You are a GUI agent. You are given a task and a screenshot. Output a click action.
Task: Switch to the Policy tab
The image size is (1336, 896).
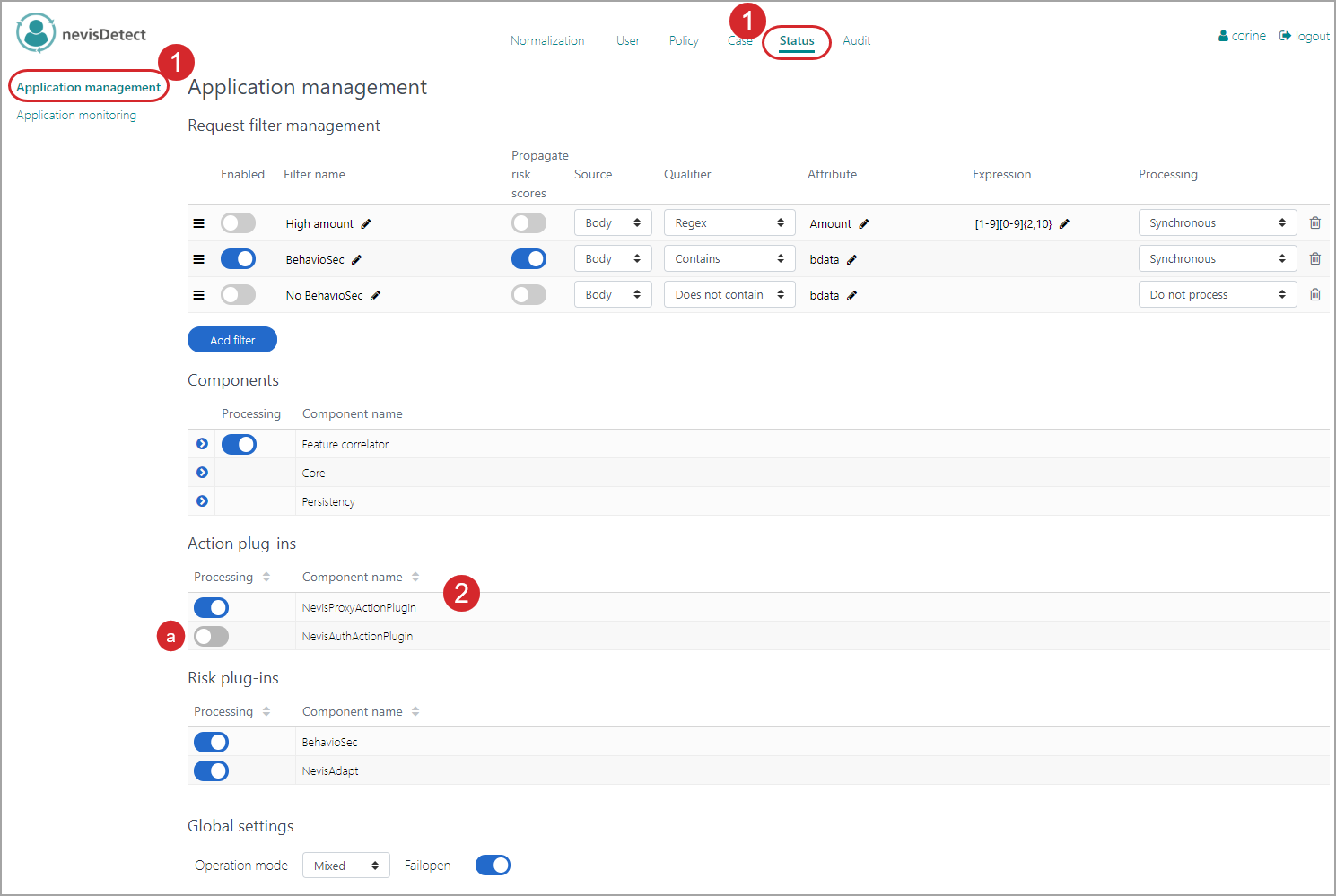coord(684,41)
